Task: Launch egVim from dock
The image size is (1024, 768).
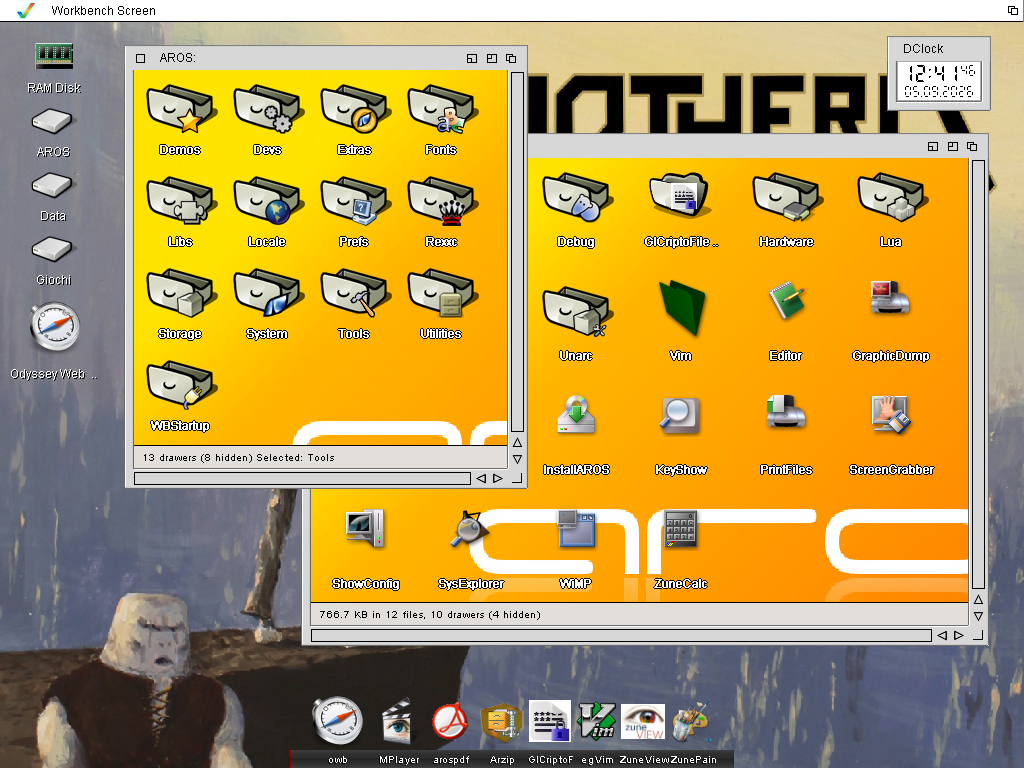Action: tap(597, 721)
